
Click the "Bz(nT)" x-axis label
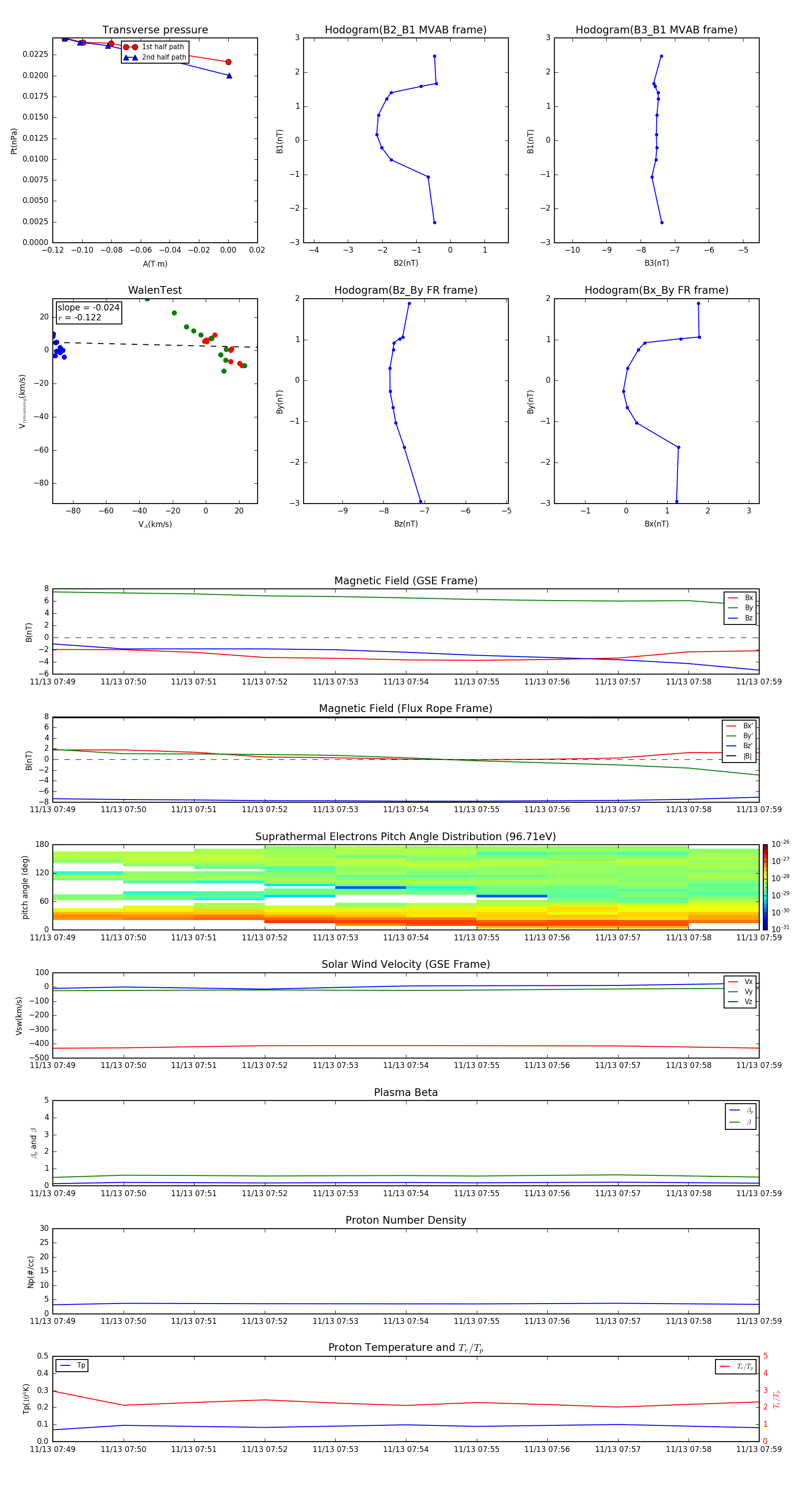[406, 524]
